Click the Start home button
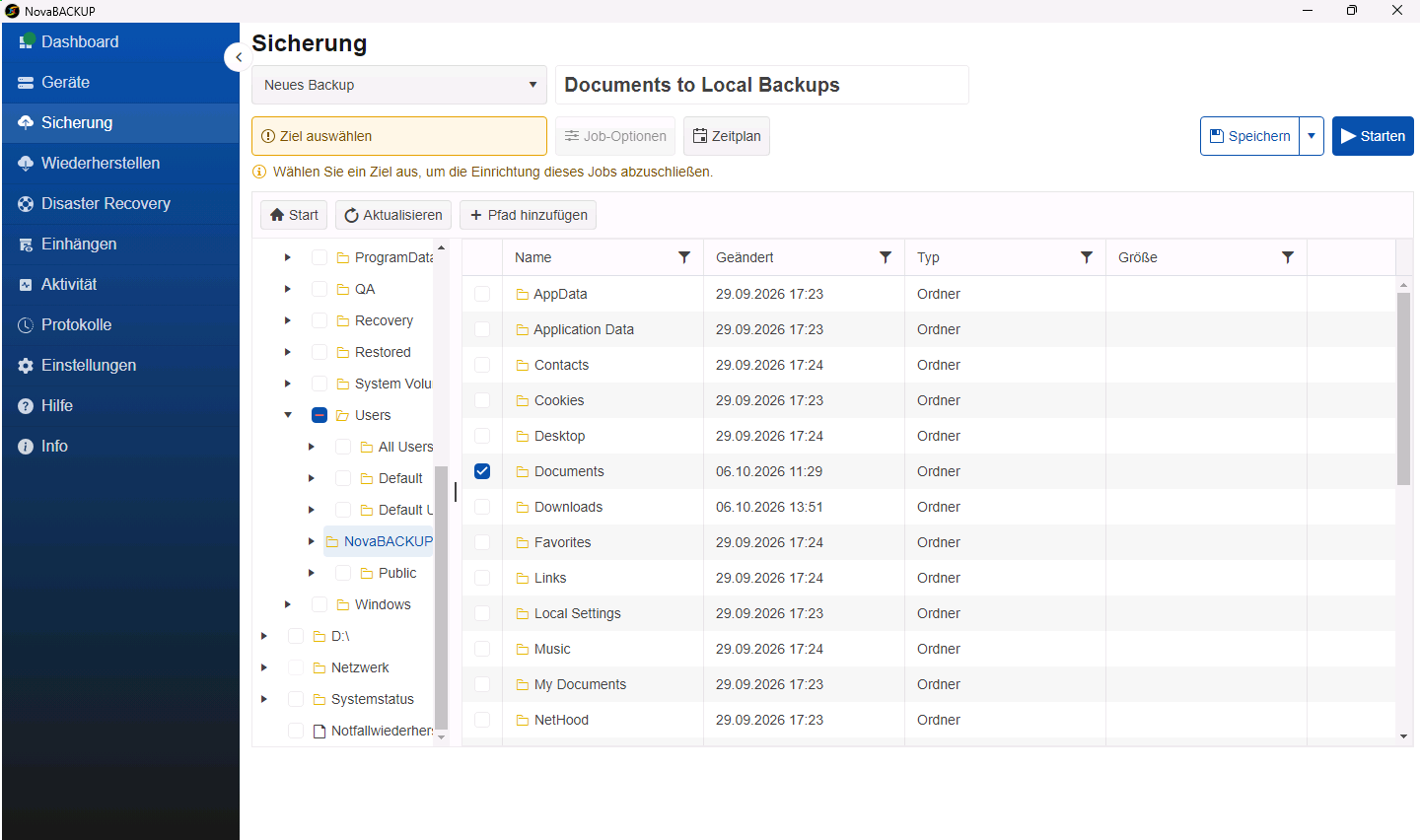The width and height of the screenshot is (1420, 840). pos(294,215)
